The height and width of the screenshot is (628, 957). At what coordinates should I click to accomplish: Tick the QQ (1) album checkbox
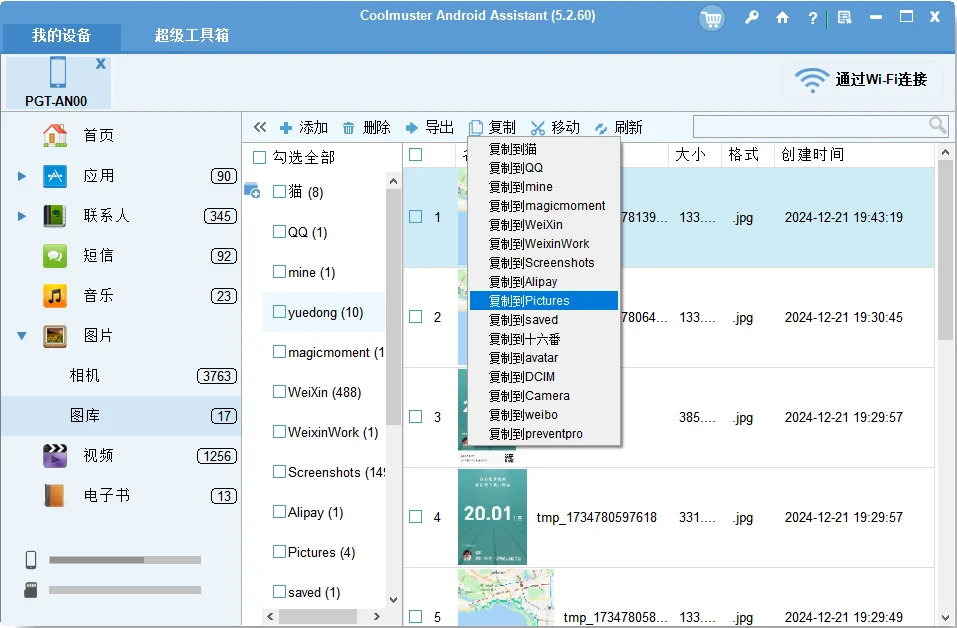279,232
